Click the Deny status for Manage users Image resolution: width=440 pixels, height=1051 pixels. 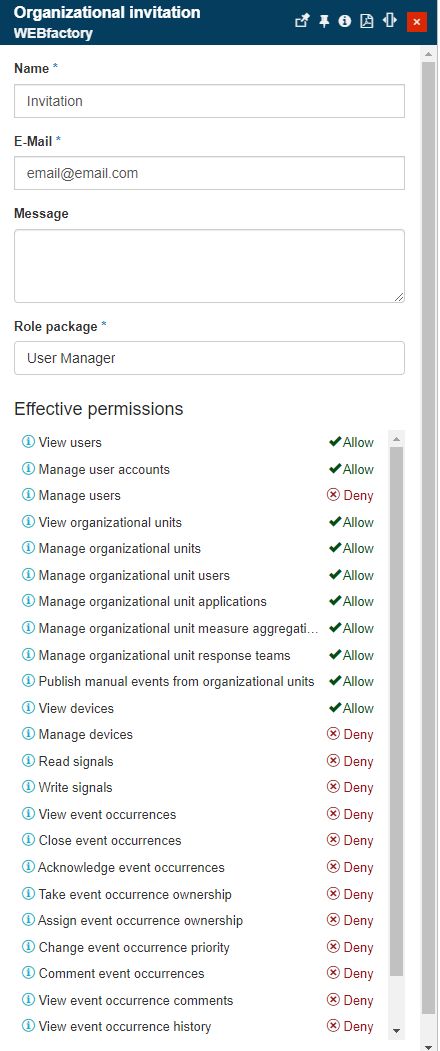349,495
